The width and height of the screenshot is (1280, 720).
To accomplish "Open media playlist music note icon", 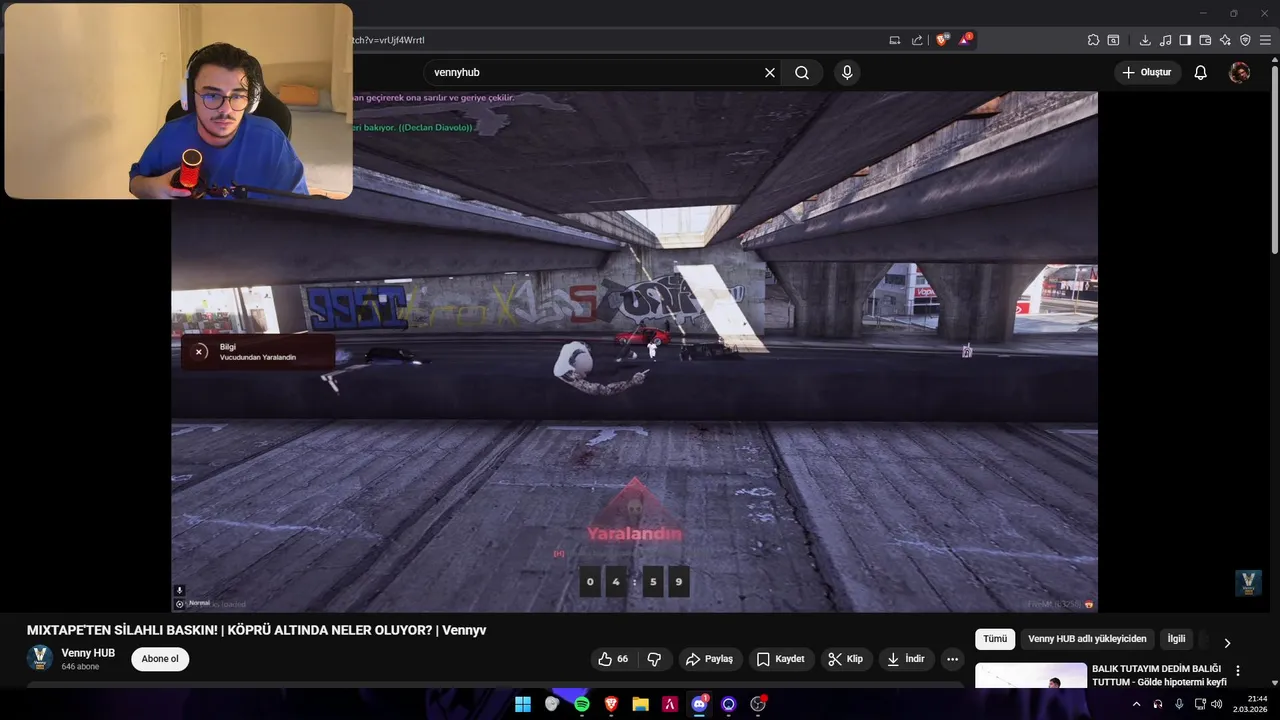I will pyautogui.click(x=1165, y=40).
